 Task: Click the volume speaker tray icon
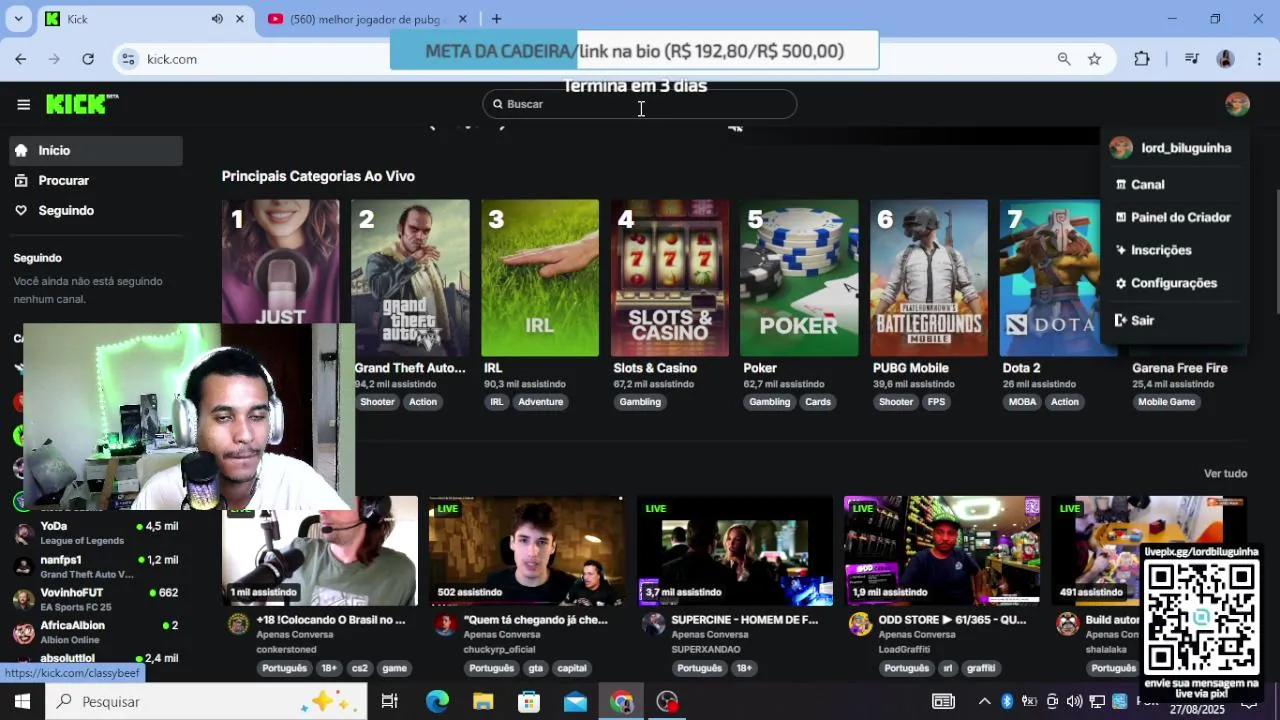point(1074,702)
